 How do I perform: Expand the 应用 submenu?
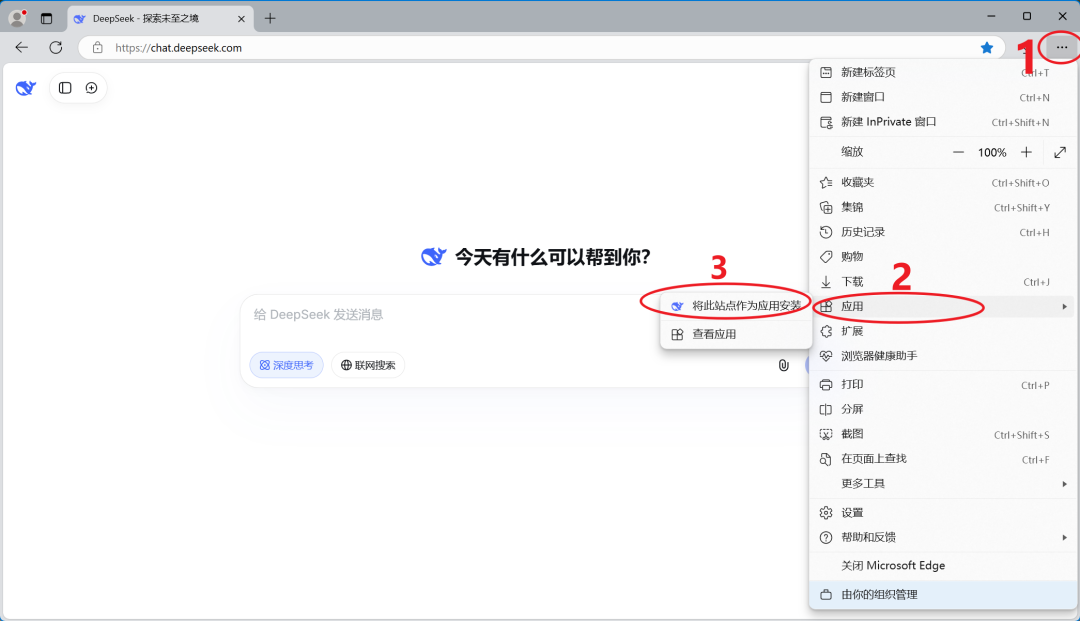pos(942,306)
